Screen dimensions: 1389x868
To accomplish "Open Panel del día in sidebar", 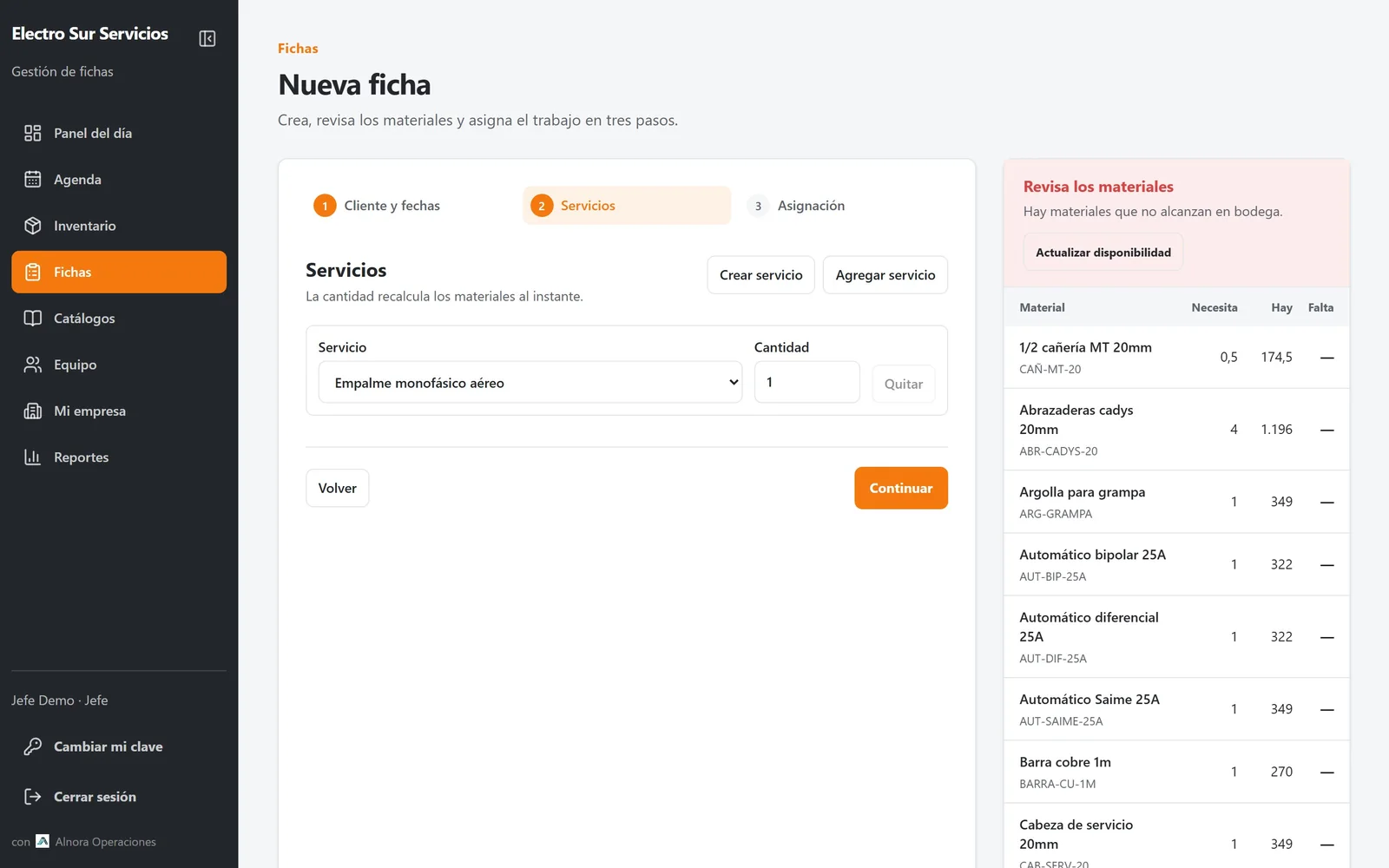I will [119, 133].
